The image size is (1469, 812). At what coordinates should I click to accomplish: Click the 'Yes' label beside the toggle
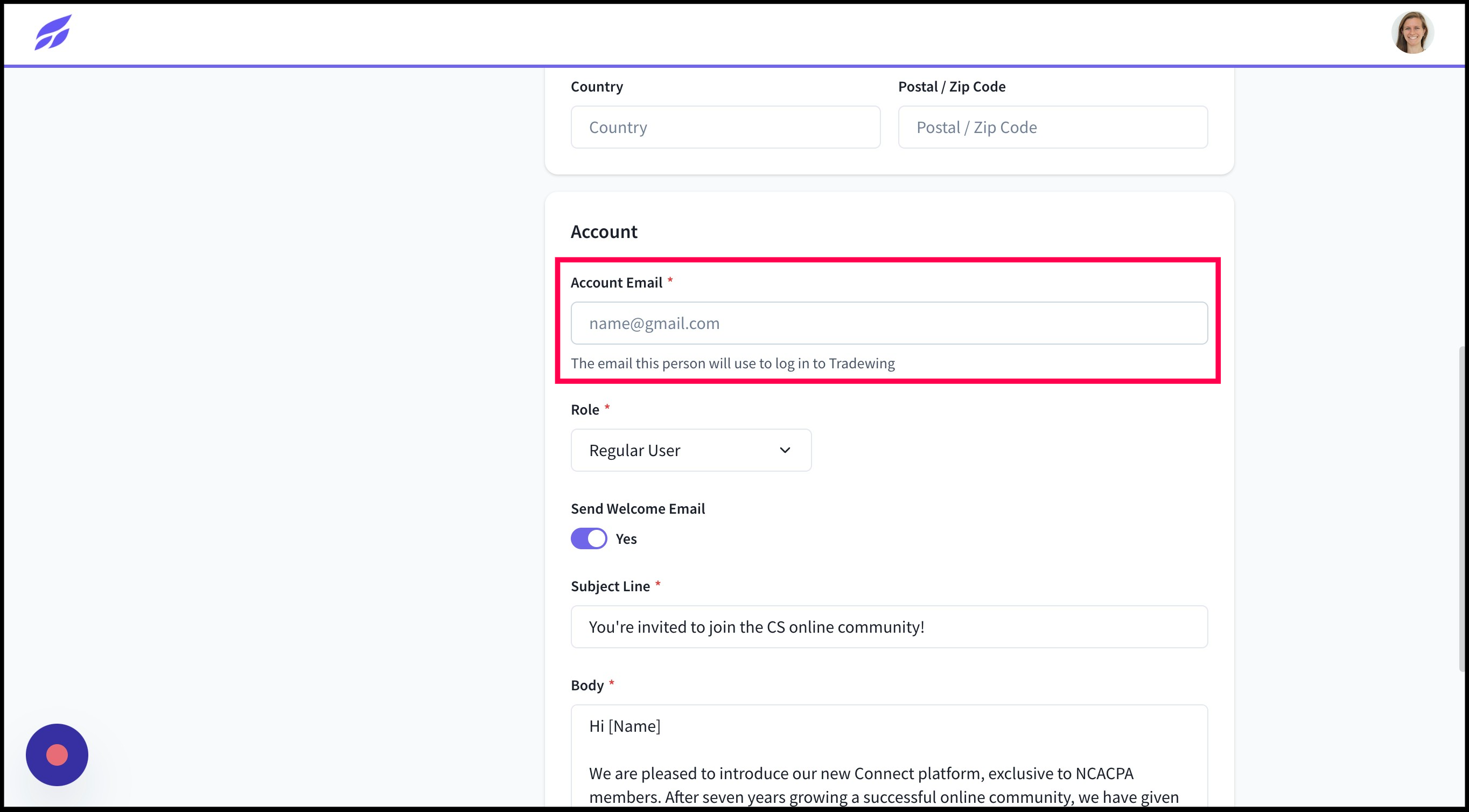click(626, 539)
